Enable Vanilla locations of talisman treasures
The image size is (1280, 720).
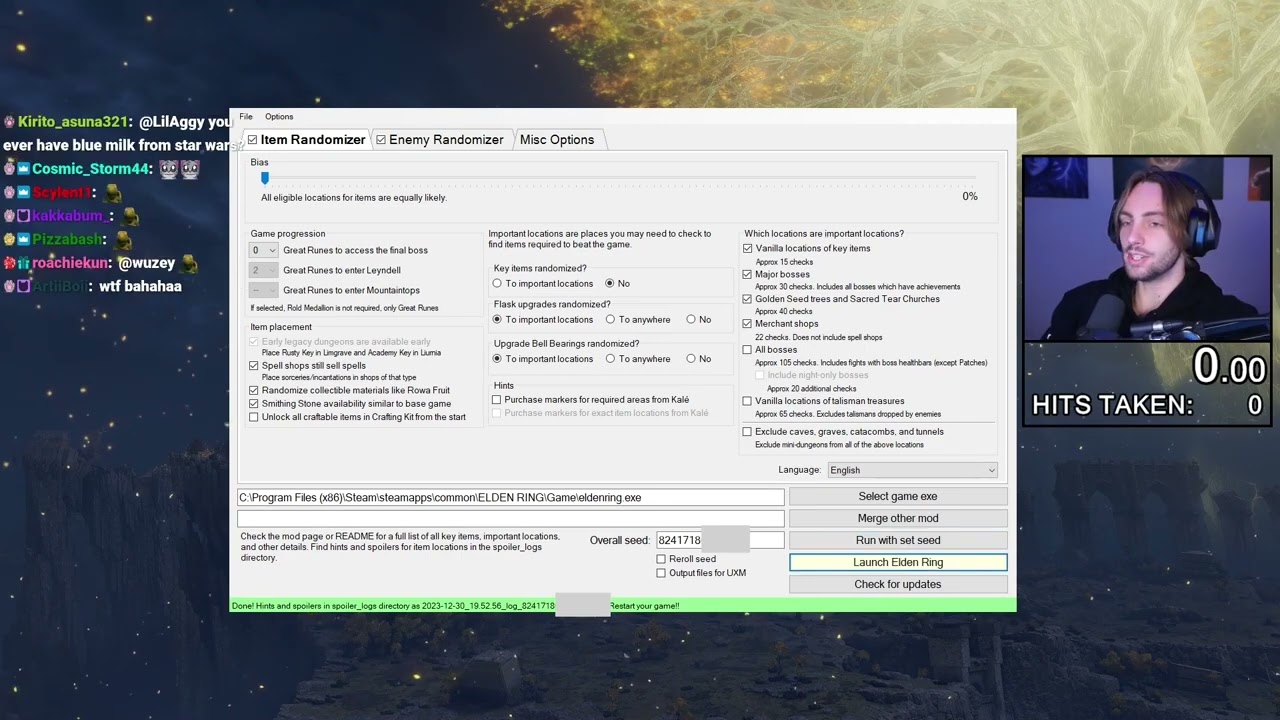point(747,401)
